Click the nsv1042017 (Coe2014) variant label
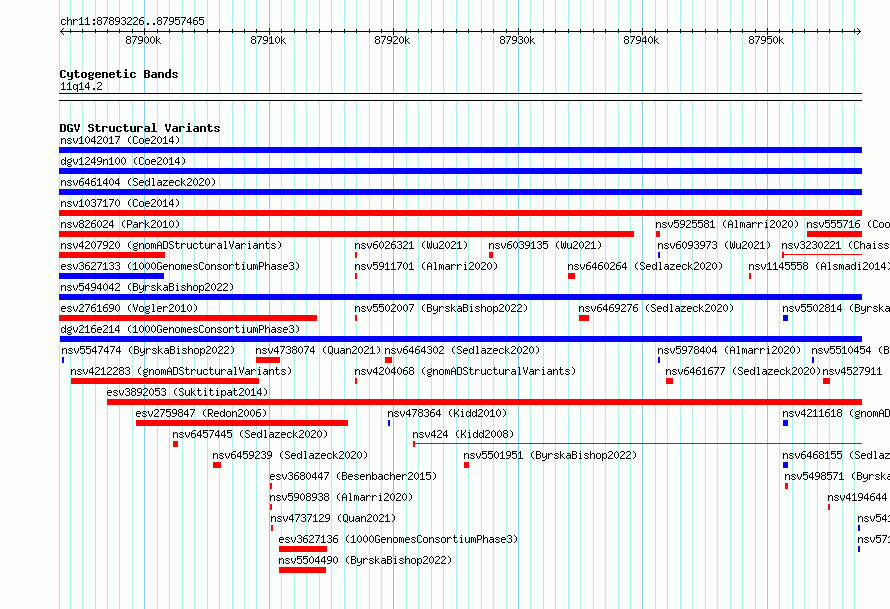890x609 pixels. 120,140
